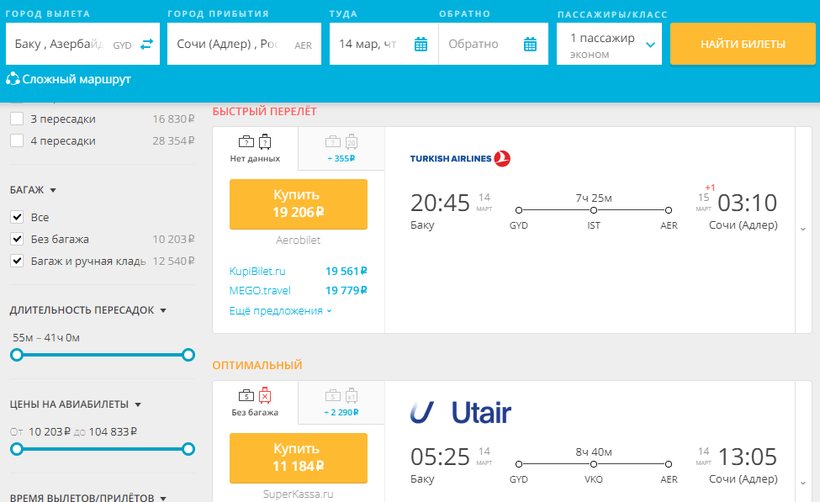Select the 'Нет данных' baggage tab
The height and width of the screenshot is (502, 820).
pyautogui.click(x=255, y=149)
